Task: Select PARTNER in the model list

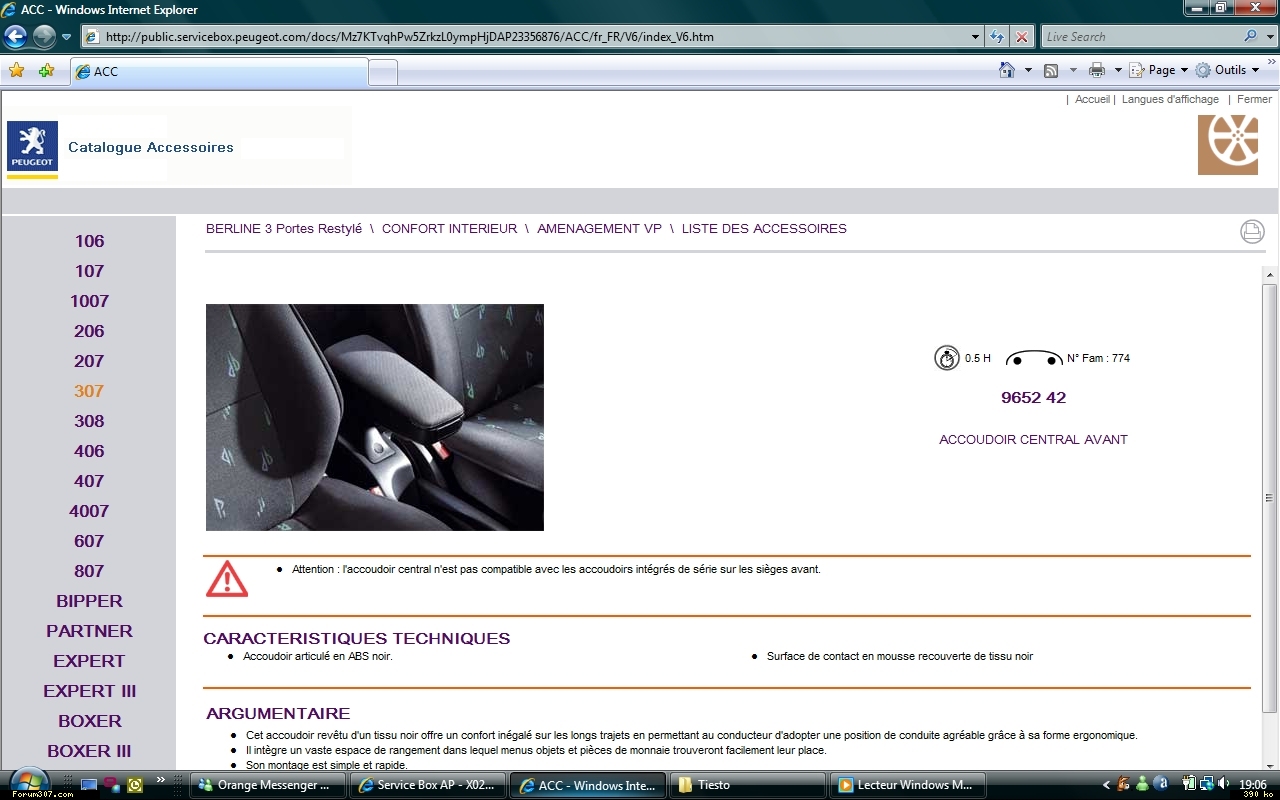Action: (89, 631)
